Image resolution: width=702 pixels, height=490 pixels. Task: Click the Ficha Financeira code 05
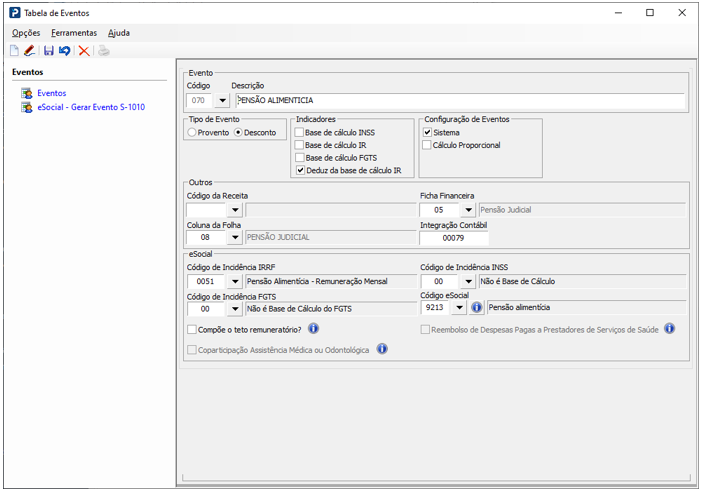439,210
